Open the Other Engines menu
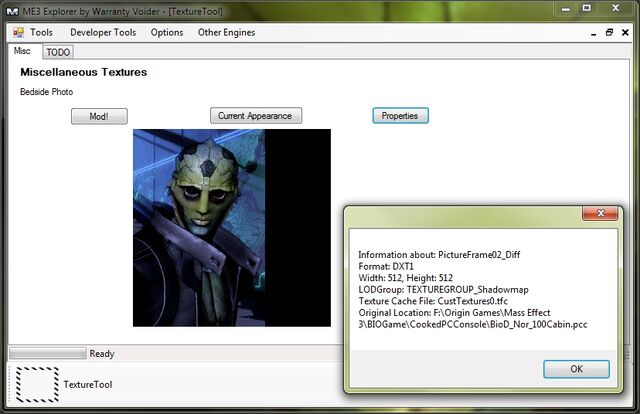The image size is (640, 414). tap(227, 32)
